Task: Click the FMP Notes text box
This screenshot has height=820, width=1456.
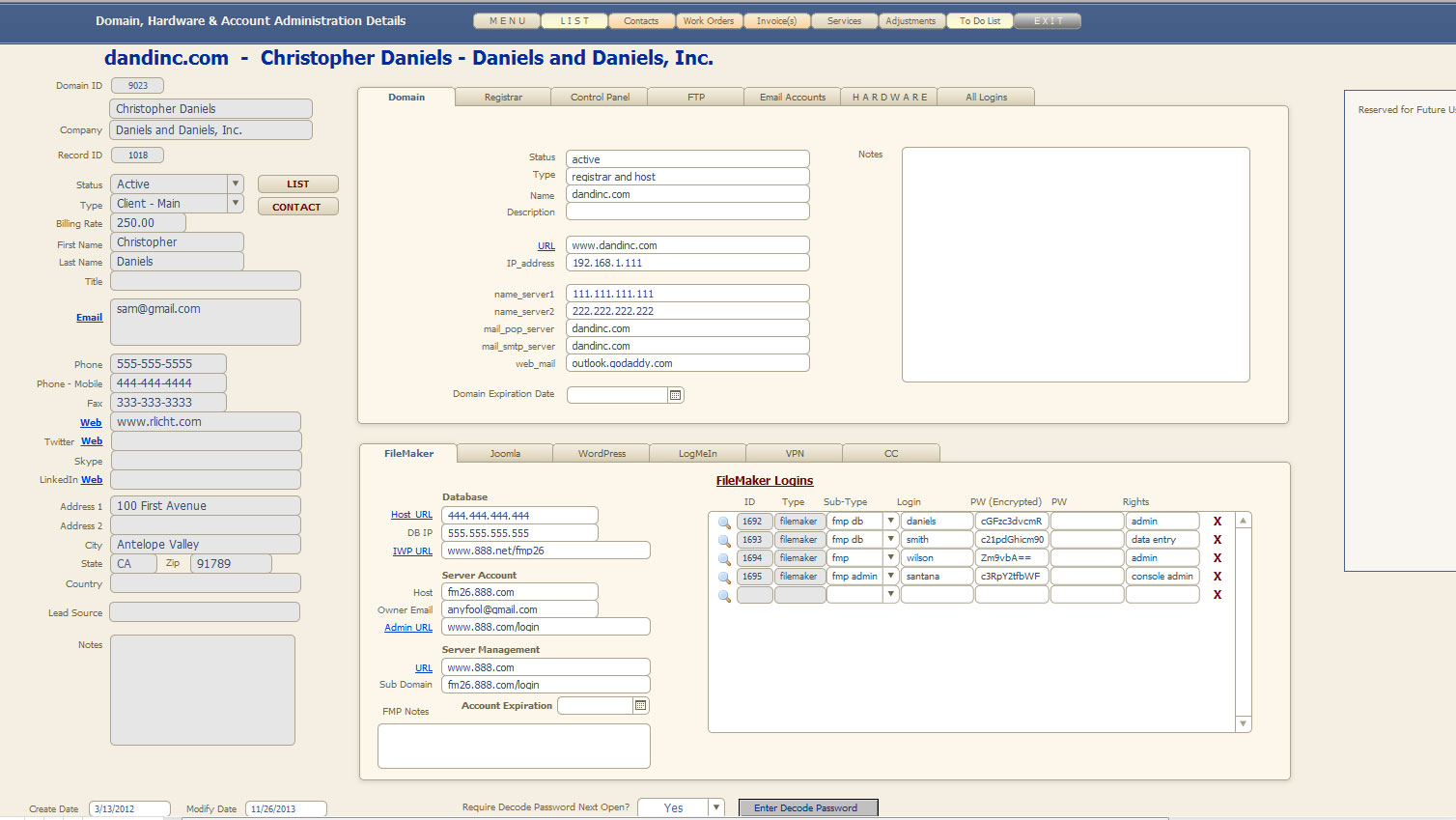Action: click(514, 746)
